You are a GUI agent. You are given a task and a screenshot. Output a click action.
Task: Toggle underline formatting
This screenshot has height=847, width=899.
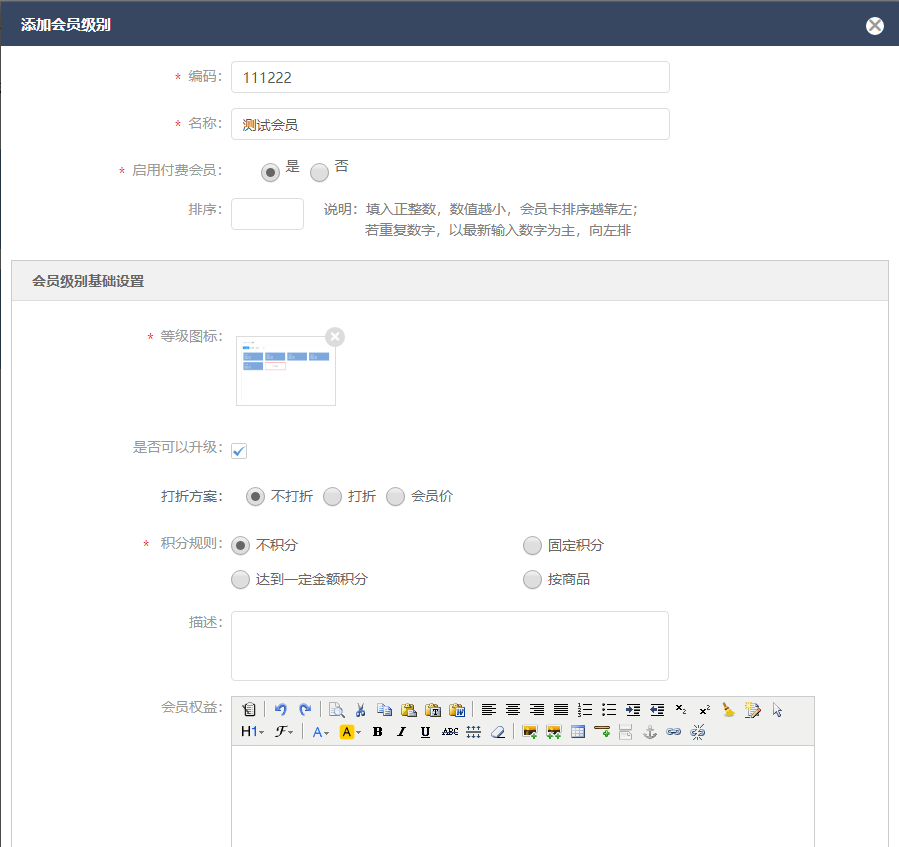425,732
